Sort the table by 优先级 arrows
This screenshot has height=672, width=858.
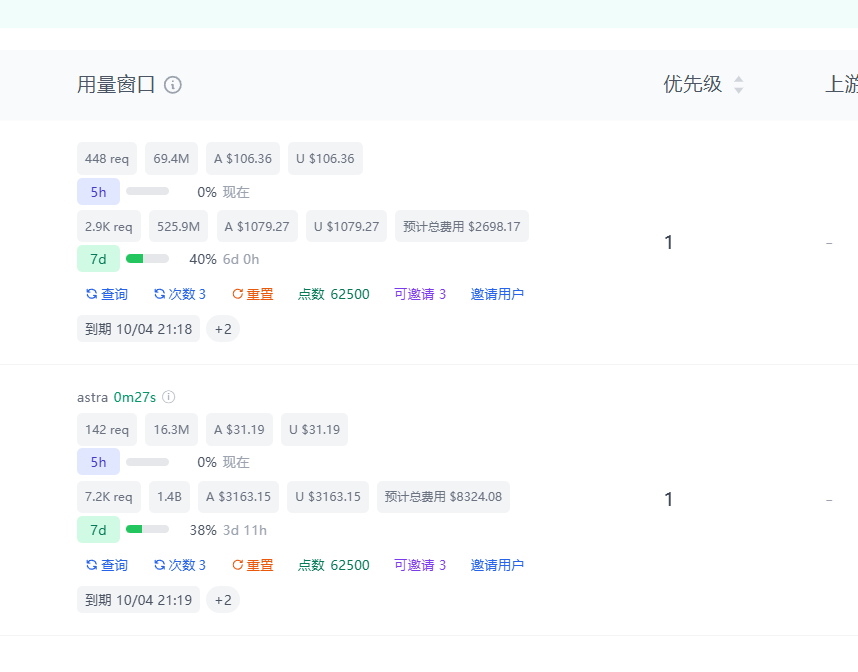pyautogui.click(x=739, y=84)
